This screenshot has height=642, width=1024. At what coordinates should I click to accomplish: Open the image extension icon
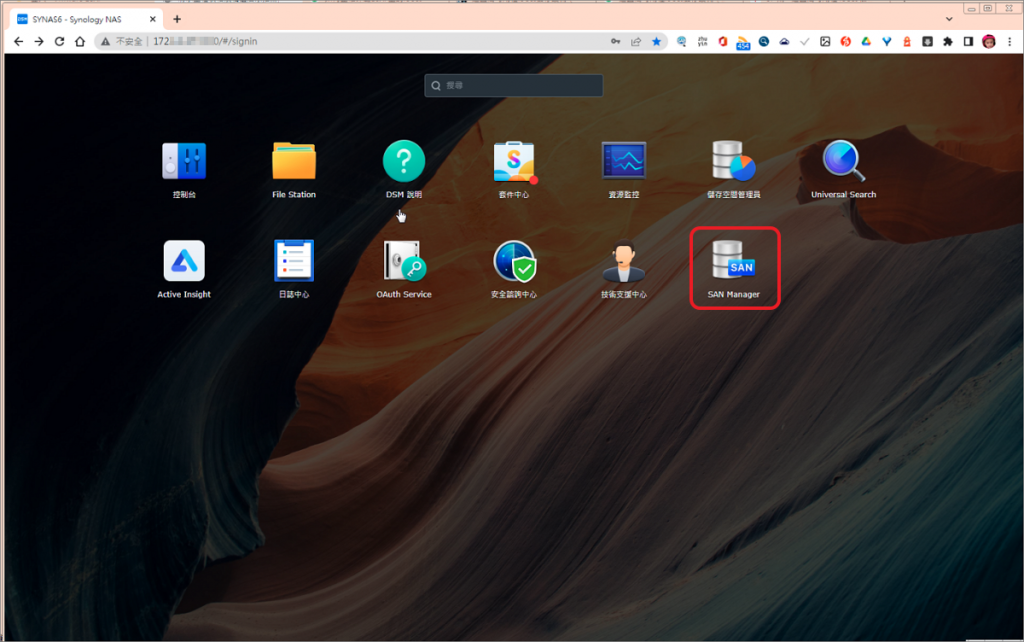coord(825,41)
